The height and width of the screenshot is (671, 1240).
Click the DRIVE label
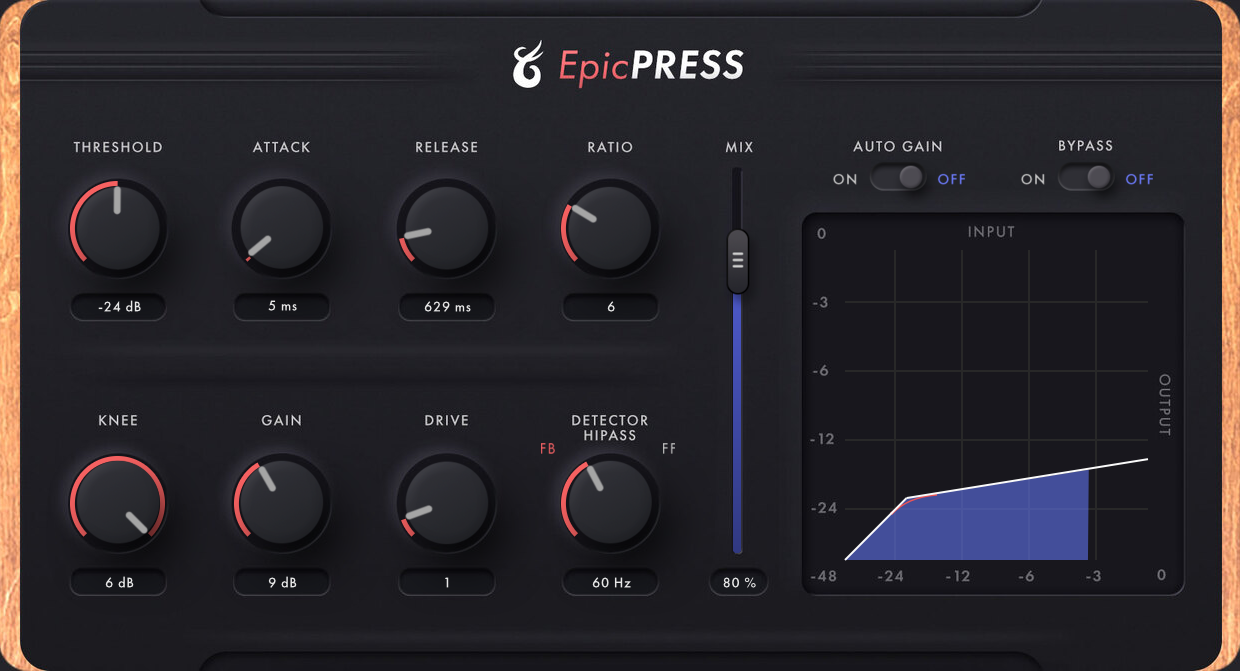447,421
